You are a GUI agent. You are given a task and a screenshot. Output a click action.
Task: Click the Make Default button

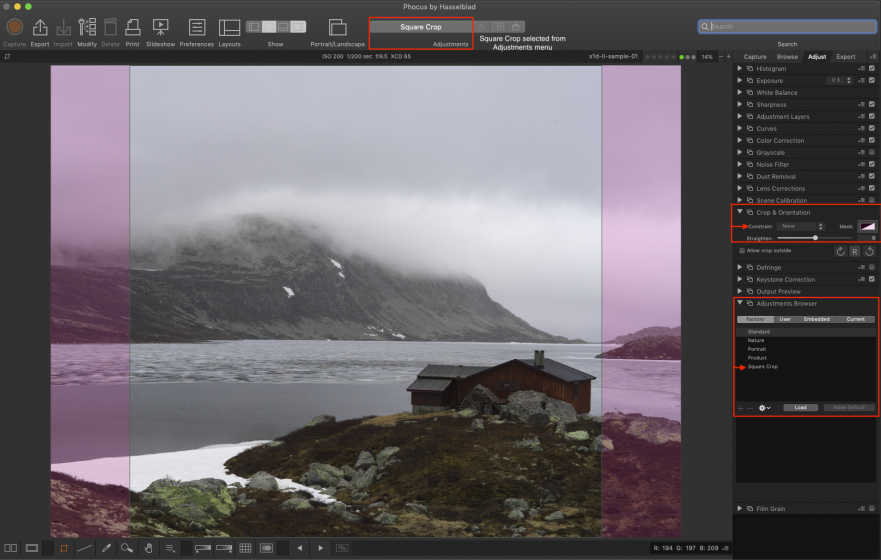(x=848, y=407)
